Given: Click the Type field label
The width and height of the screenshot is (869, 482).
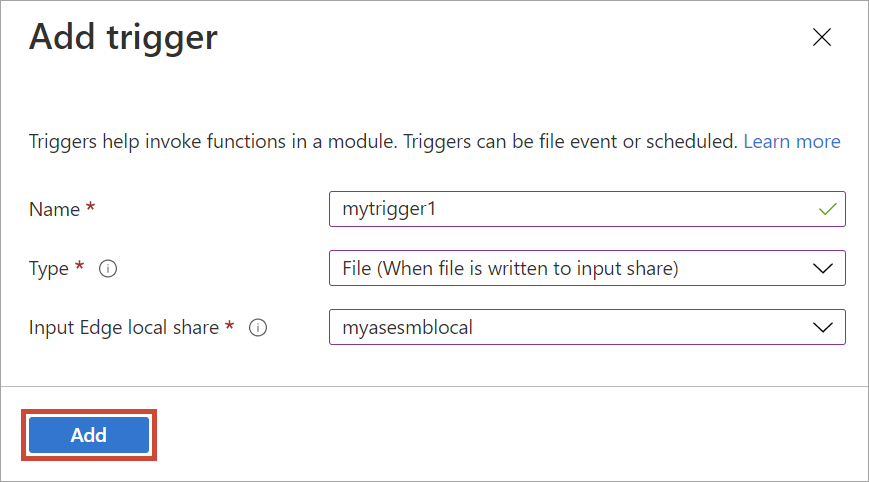Looking at the screenshot, I should [x=49, y=269].
